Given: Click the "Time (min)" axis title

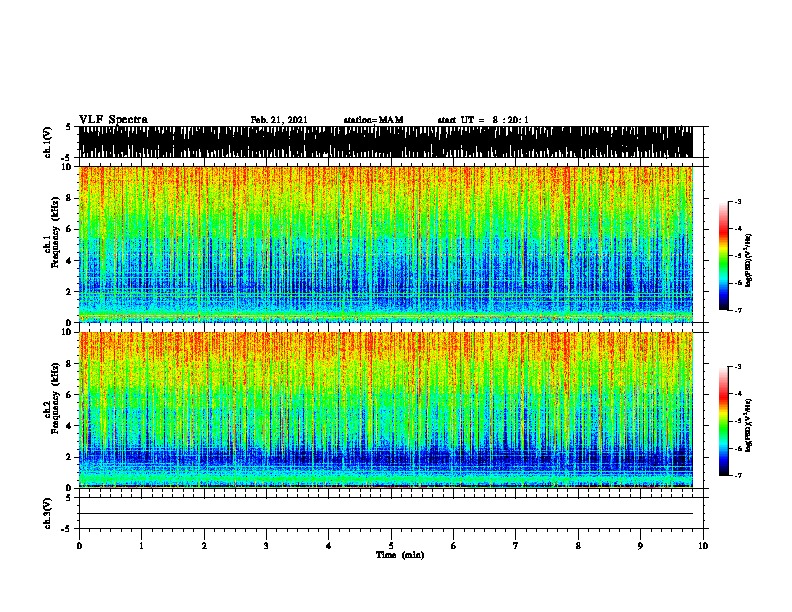Looking at the screenshot, I should (400, 555).
